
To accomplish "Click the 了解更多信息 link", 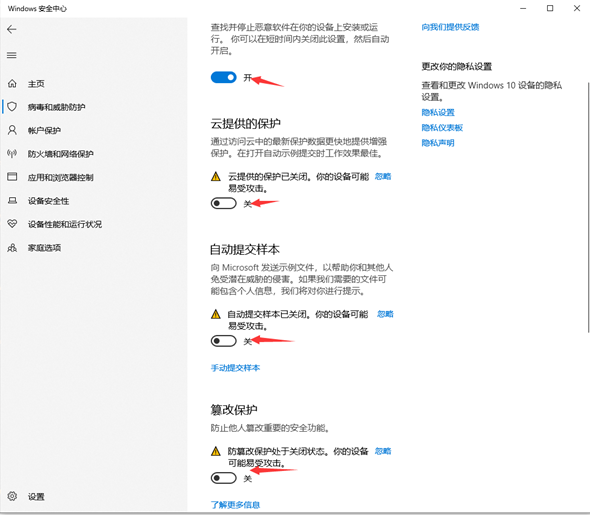I will click(x=235, y=504).
